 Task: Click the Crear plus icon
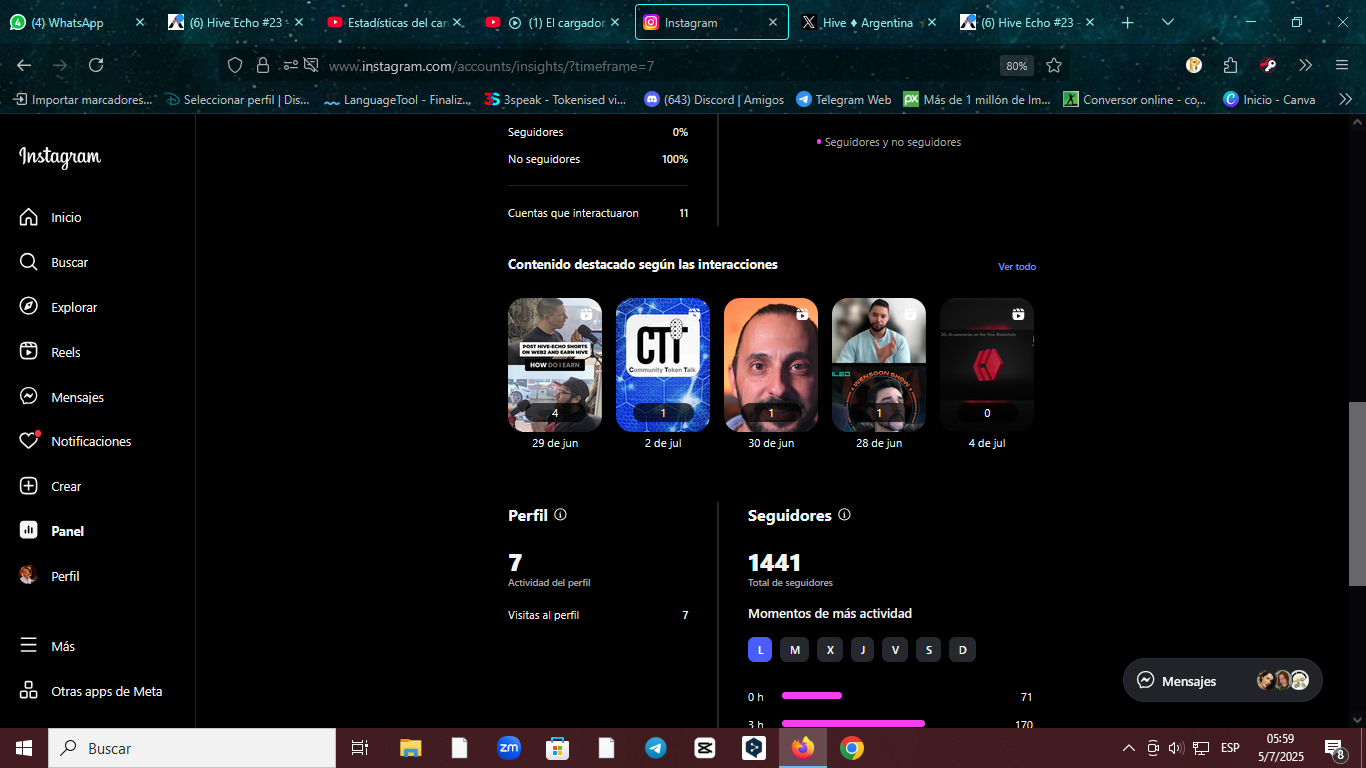29,486
